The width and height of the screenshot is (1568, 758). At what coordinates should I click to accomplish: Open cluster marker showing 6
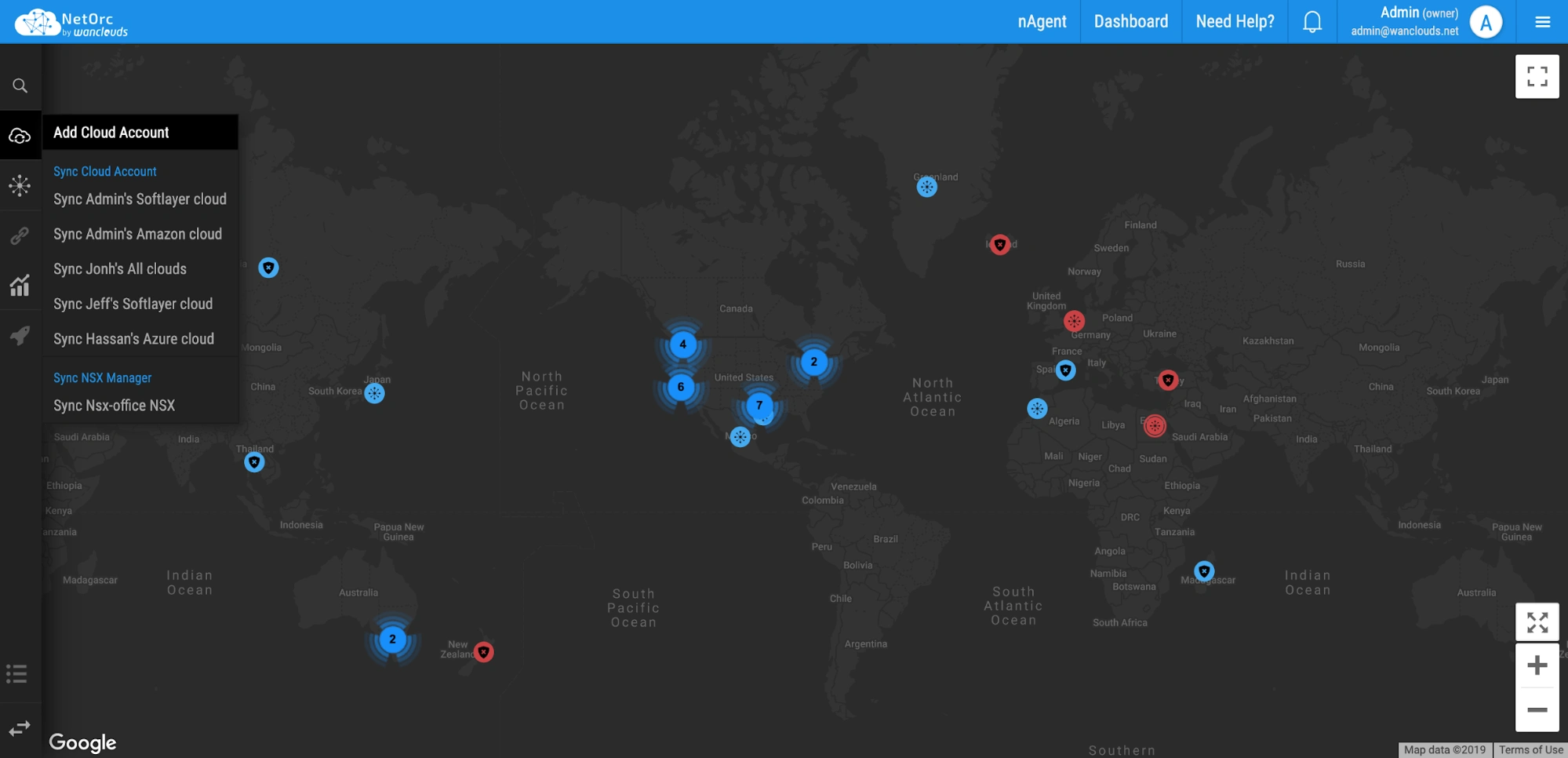(x=681, y=387)
